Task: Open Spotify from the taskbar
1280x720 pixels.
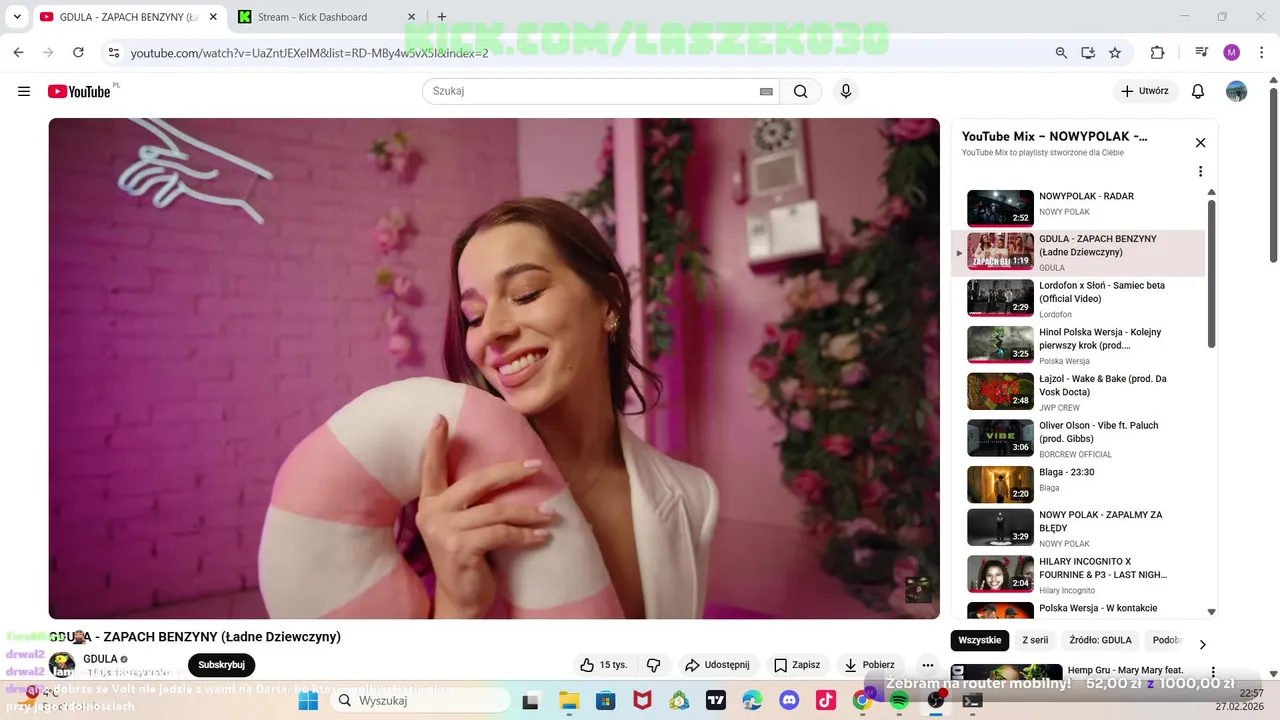Action: (898, 701)
